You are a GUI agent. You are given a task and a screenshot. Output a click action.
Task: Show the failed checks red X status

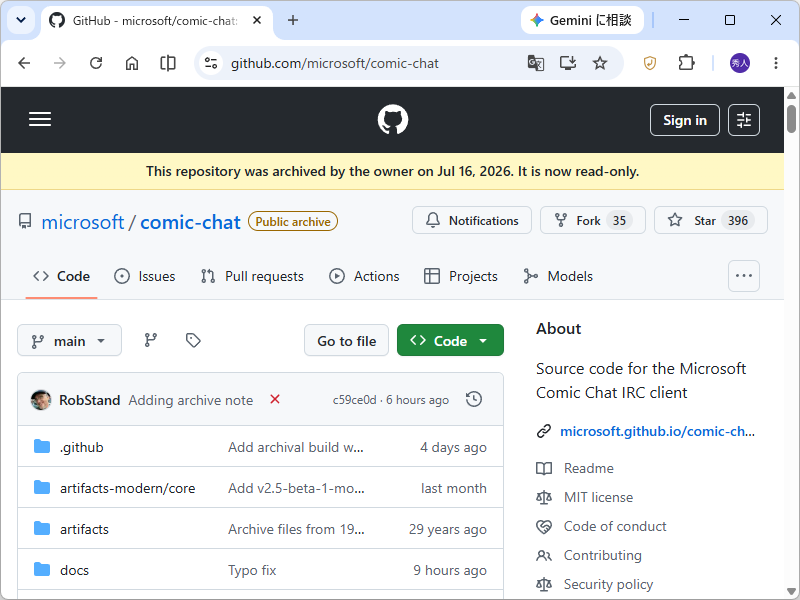pos(274,399)
